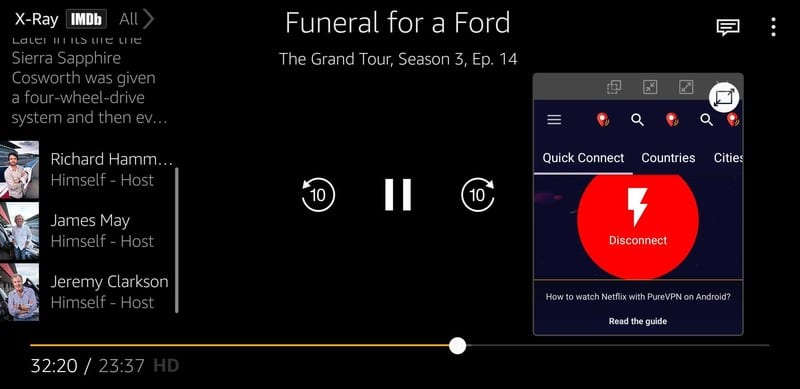Open the Read the guide link

point(638,321)
